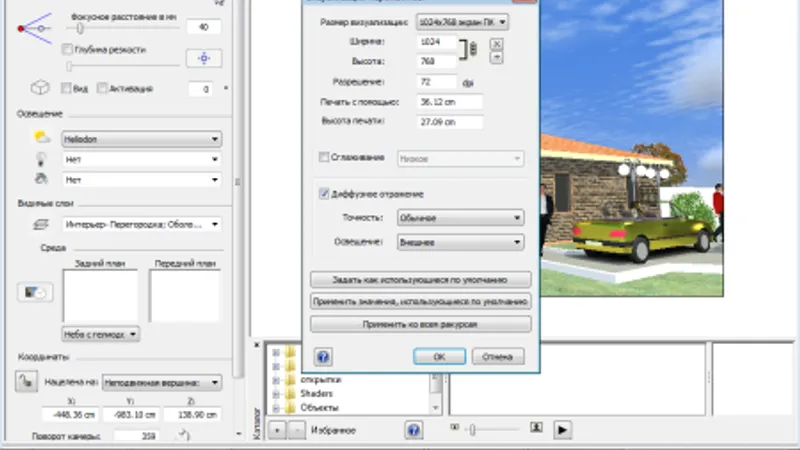Close the catalog panel with the x
This screenshot has height=450, width=800.
tap(257, 345)
